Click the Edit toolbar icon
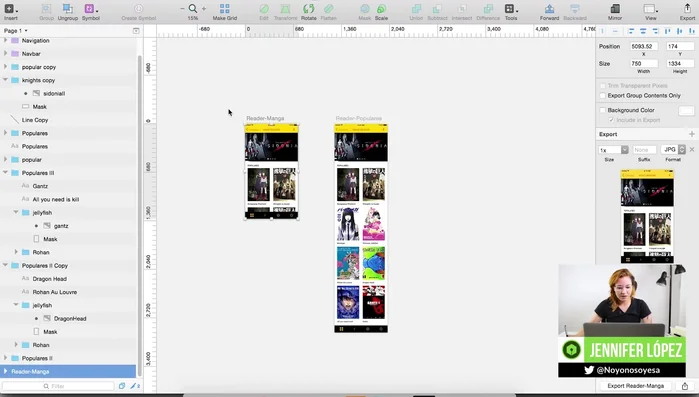The width and height of the screenshot is (699, 397). coord(264,12)
